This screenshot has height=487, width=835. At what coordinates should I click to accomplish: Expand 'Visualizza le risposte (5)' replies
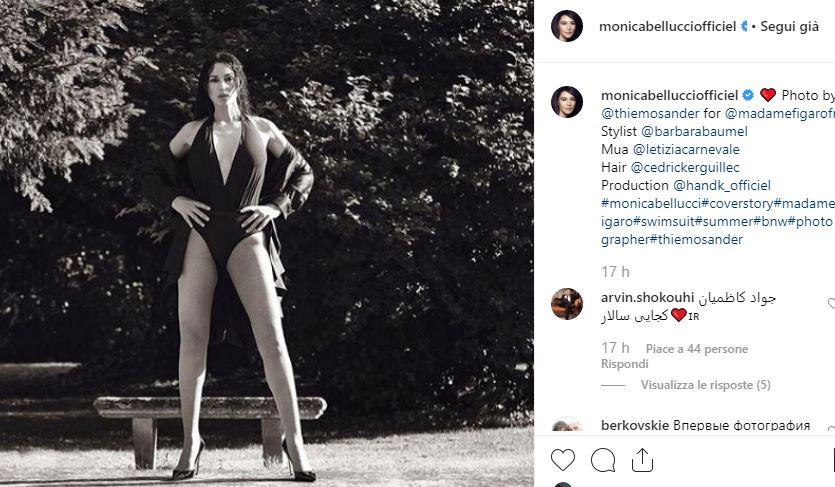706,385
